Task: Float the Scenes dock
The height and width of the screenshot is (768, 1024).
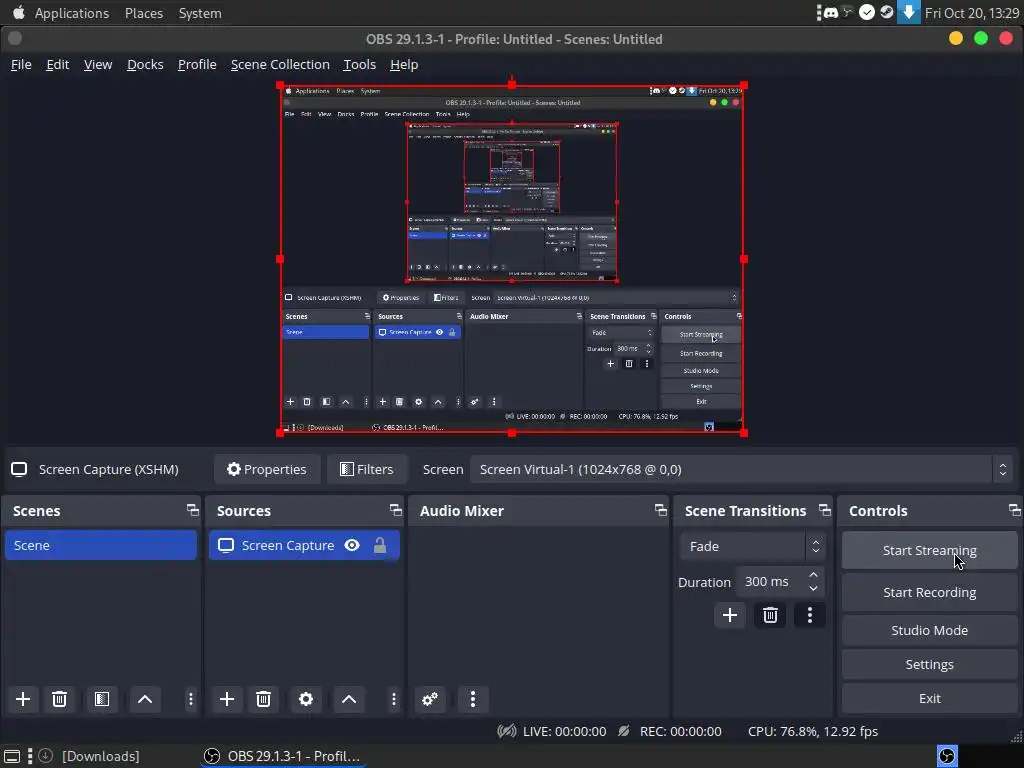Action: click(193, 510)
